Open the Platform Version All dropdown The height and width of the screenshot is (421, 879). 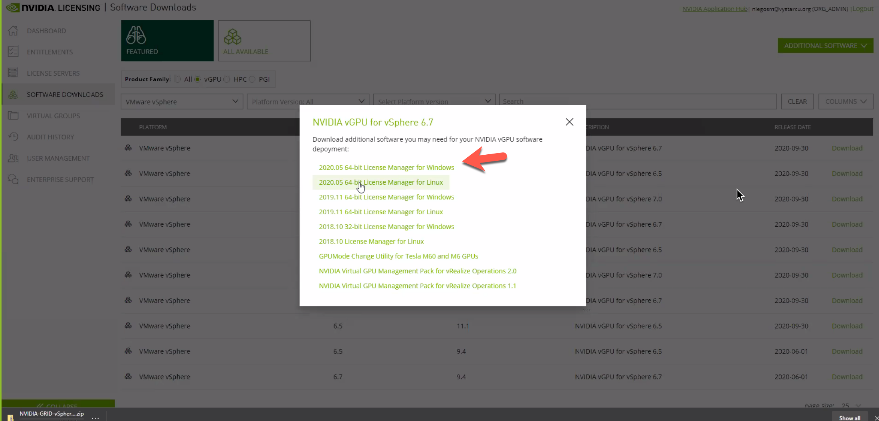(x=308, y=101)
